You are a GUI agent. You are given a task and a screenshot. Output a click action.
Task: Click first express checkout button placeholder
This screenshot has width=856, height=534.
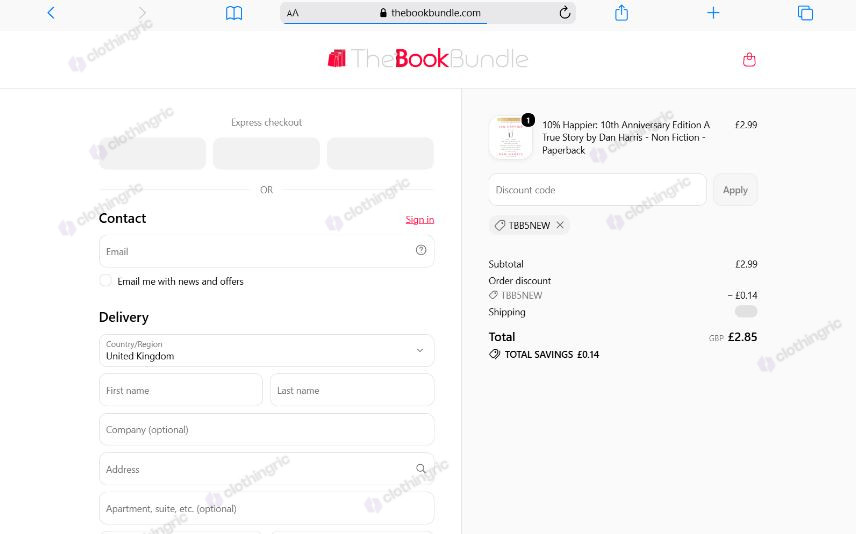tap(152, 153)
